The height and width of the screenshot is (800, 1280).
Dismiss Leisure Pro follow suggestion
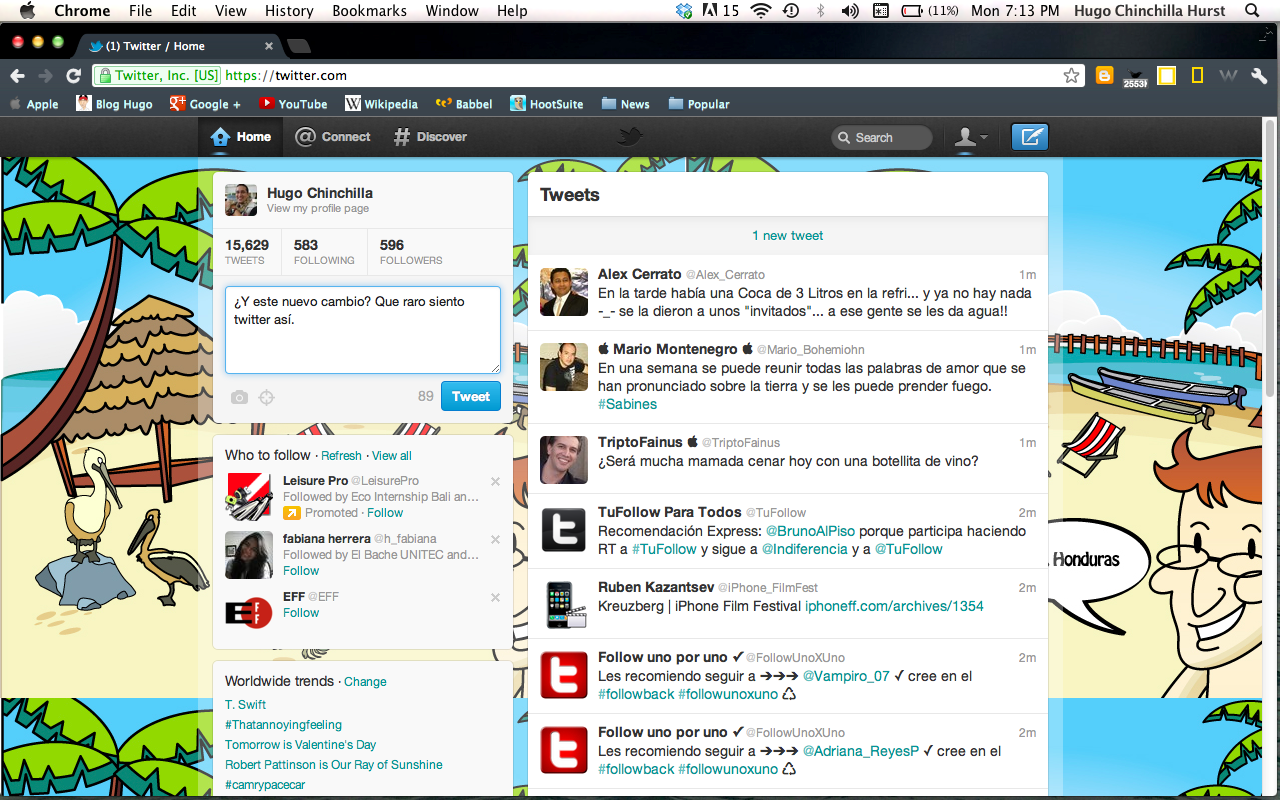[495, 481]
